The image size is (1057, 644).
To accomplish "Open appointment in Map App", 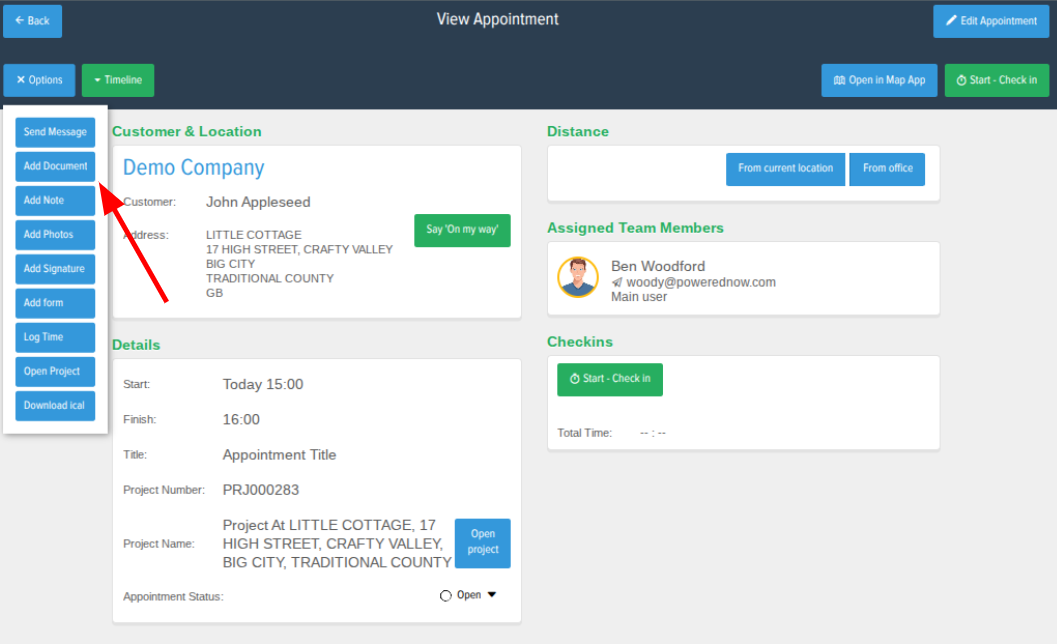I will pos(879,80).
